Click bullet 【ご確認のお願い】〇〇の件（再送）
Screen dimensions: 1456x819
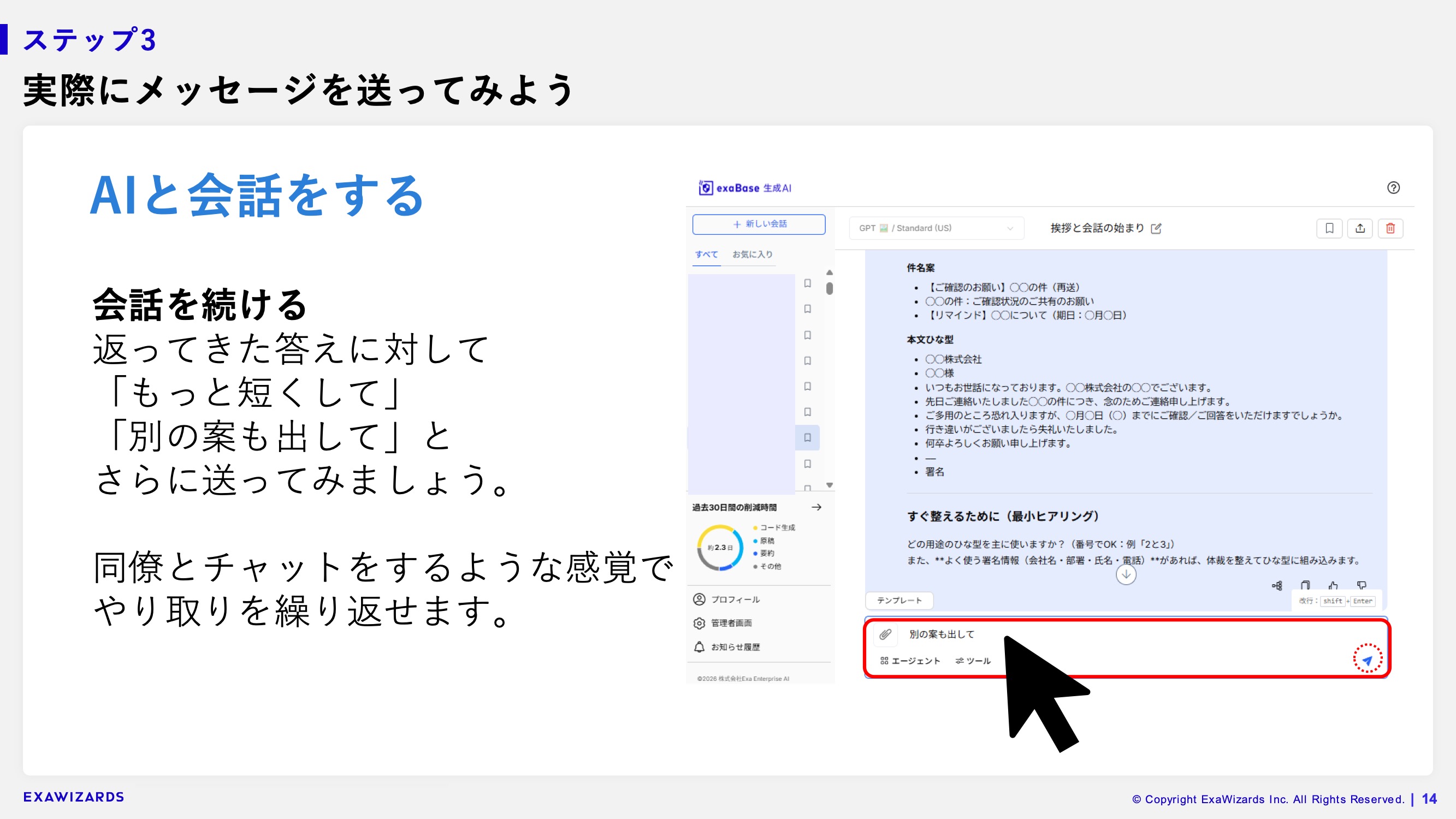coord(1002,287)
